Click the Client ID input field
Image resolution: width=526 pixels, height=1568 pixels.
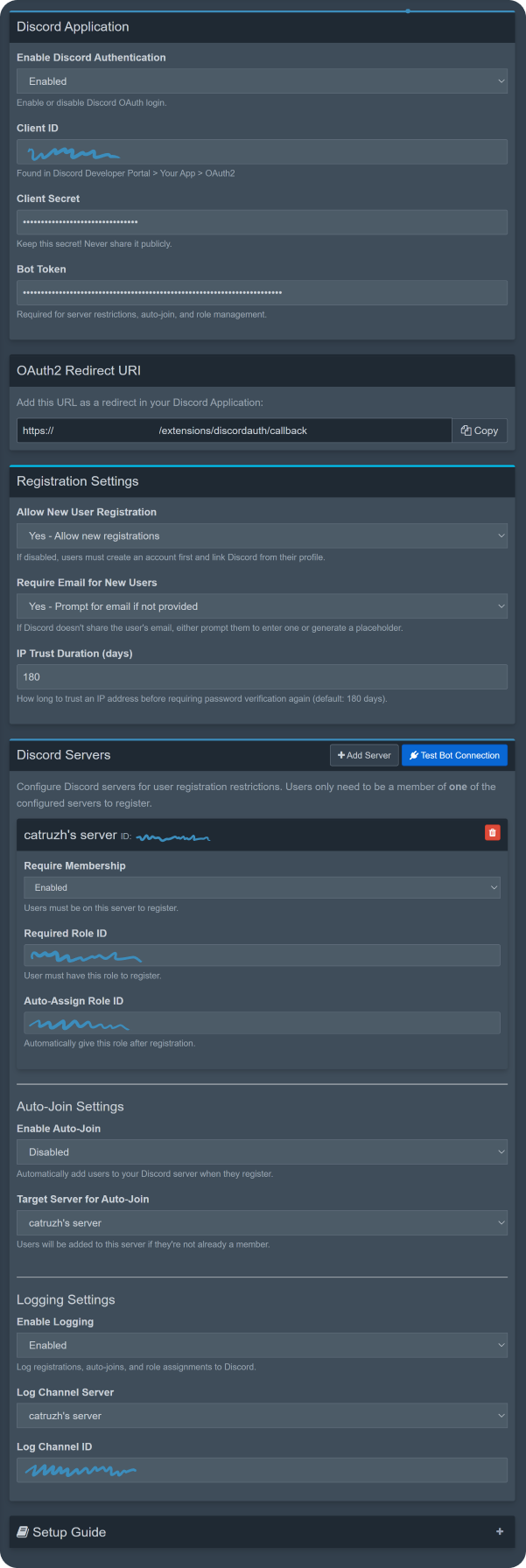point(262,152)
